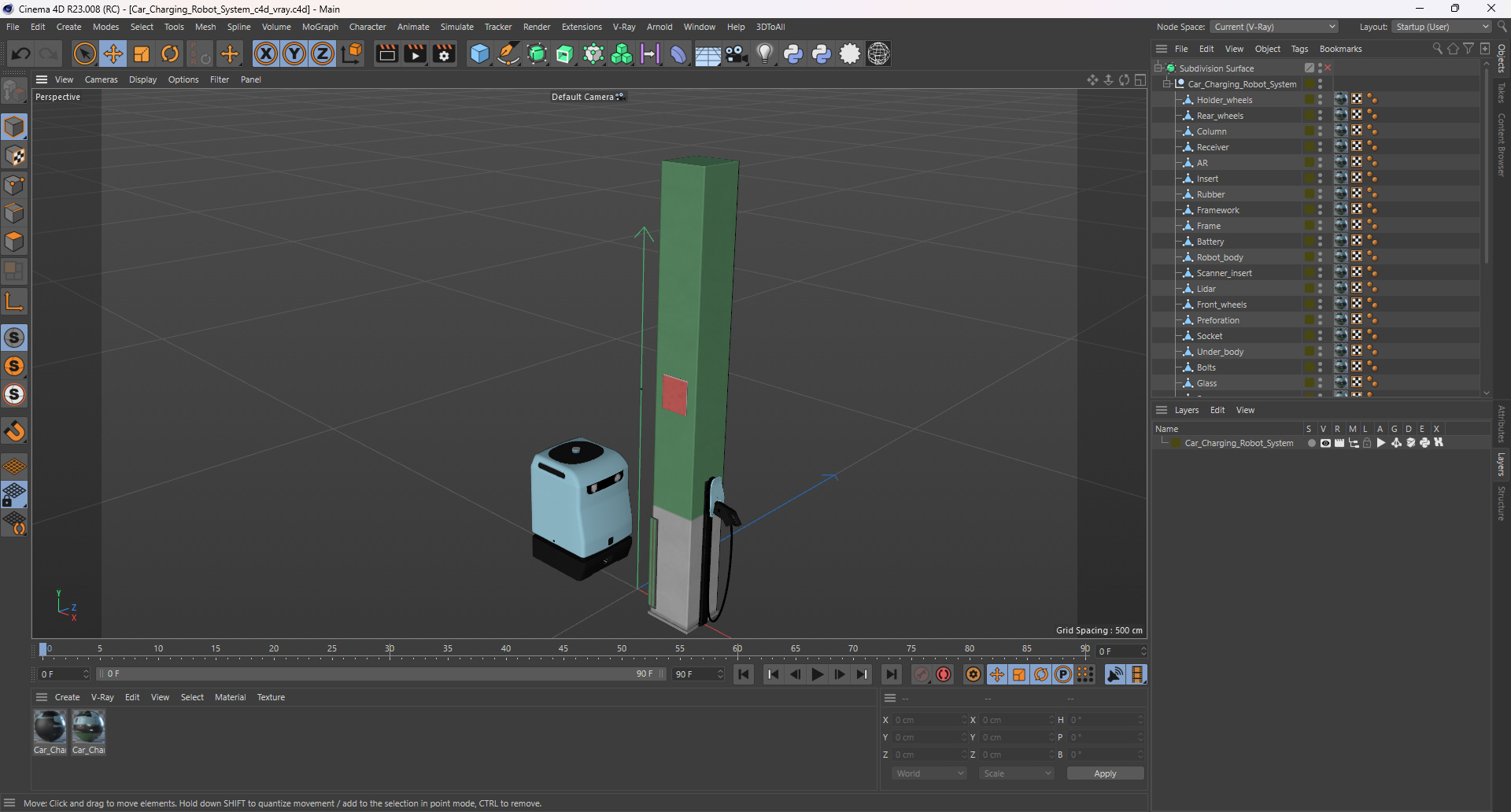This screenshot has height=812, width=1511.
Task: Select the Scale tool
Action: click(x=142, y=54)
